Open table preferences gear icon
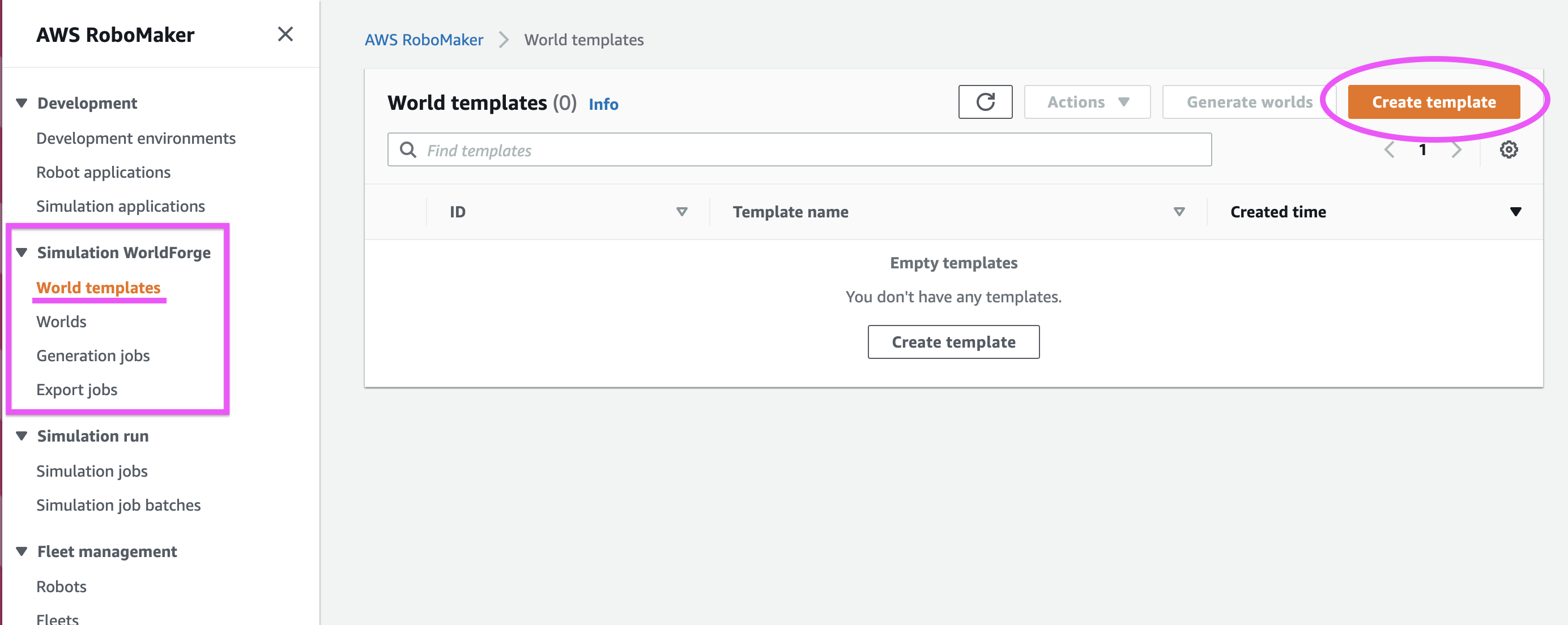This screenshot has width=1568, height=625. coord(1509,149)
